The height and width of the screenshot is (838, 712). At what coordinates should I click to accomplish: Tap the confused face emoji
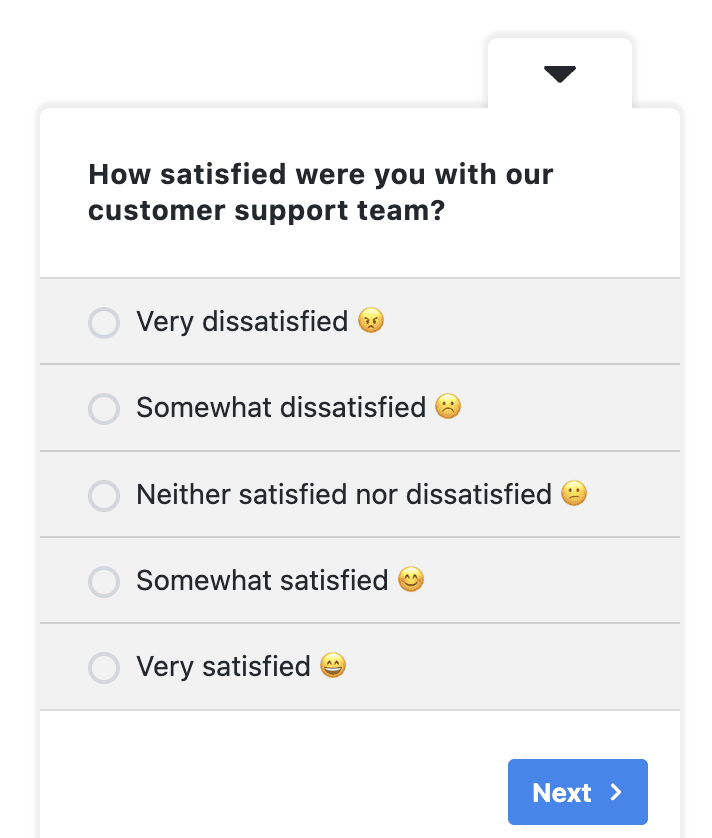click(574, 493)
